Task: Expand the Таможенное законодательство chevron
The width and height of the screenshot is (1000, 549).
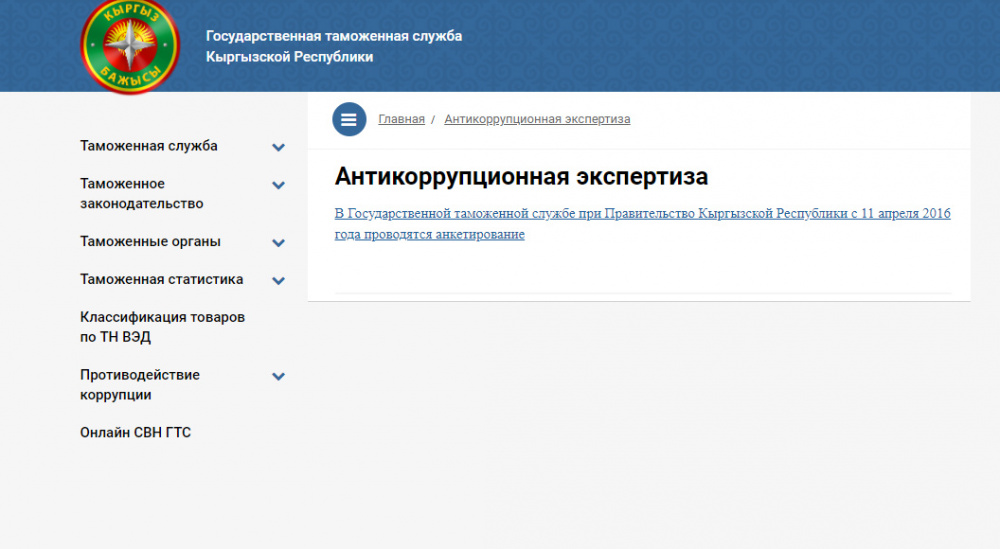Action: [x=279, y=185]
